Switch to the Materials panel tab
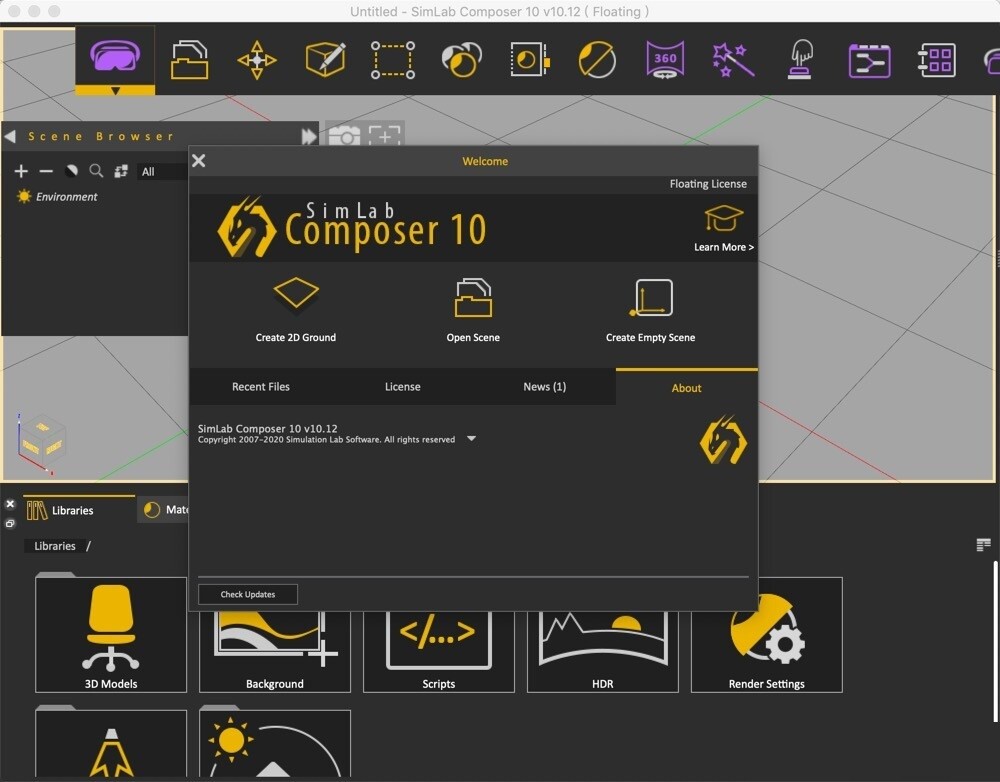 [165, 510]
